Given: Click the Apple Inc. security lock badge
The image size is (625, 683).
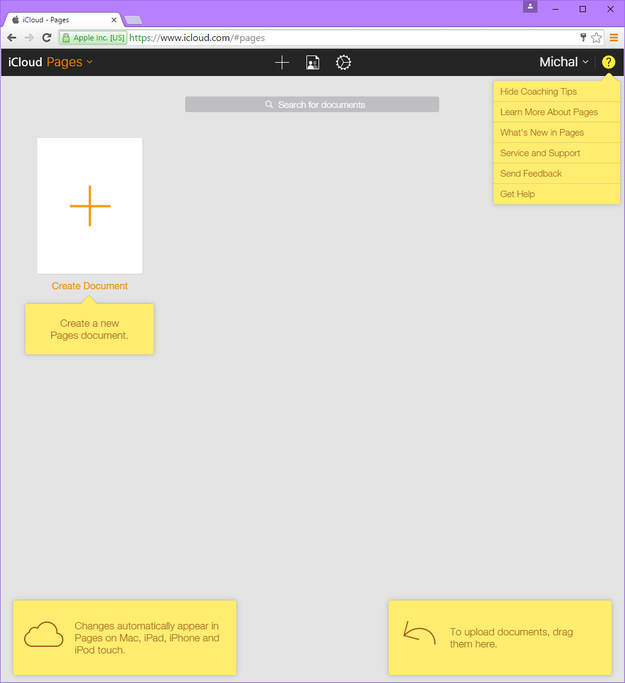Looking at the screenshot, I should pyautogui.click(x=93, y=38).
